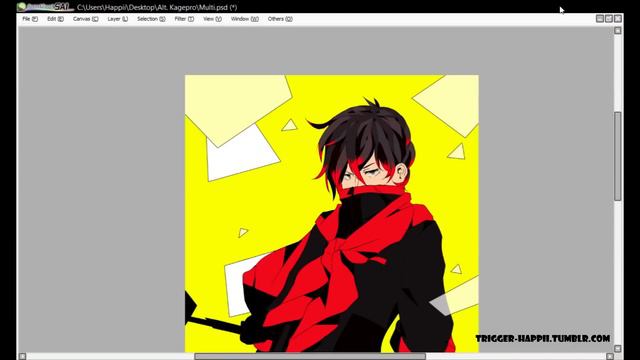
Task: Open the View menu
Action: (212, 19)
